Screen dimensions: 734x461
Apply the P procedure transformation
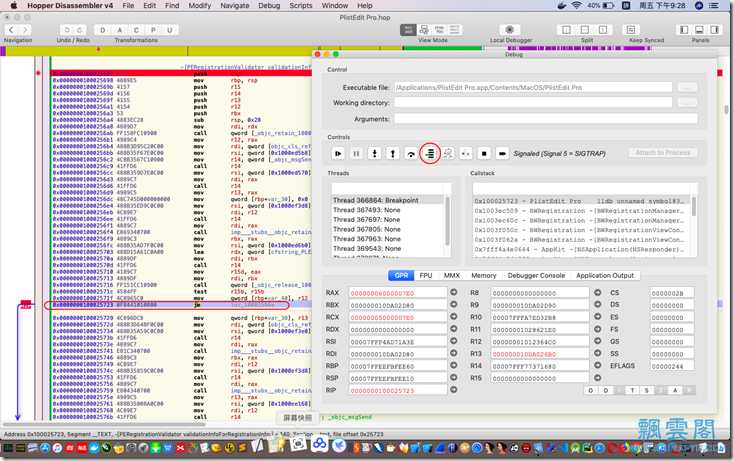pyautogui.click(x=153, y=30)
